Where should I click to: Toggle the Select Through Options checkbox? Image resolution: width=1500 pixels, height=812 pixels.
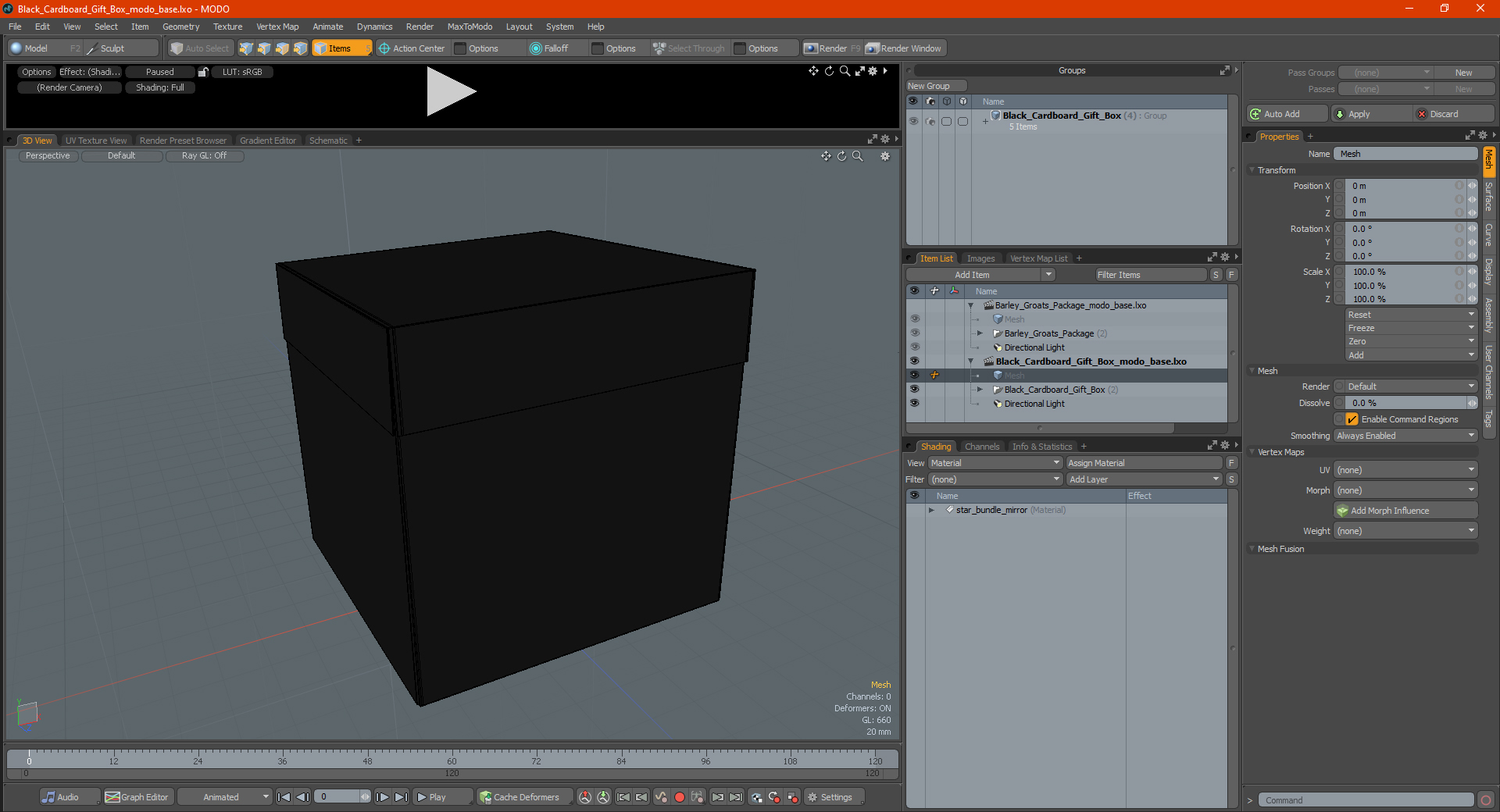pyautogui.click(x=740, y=48)
